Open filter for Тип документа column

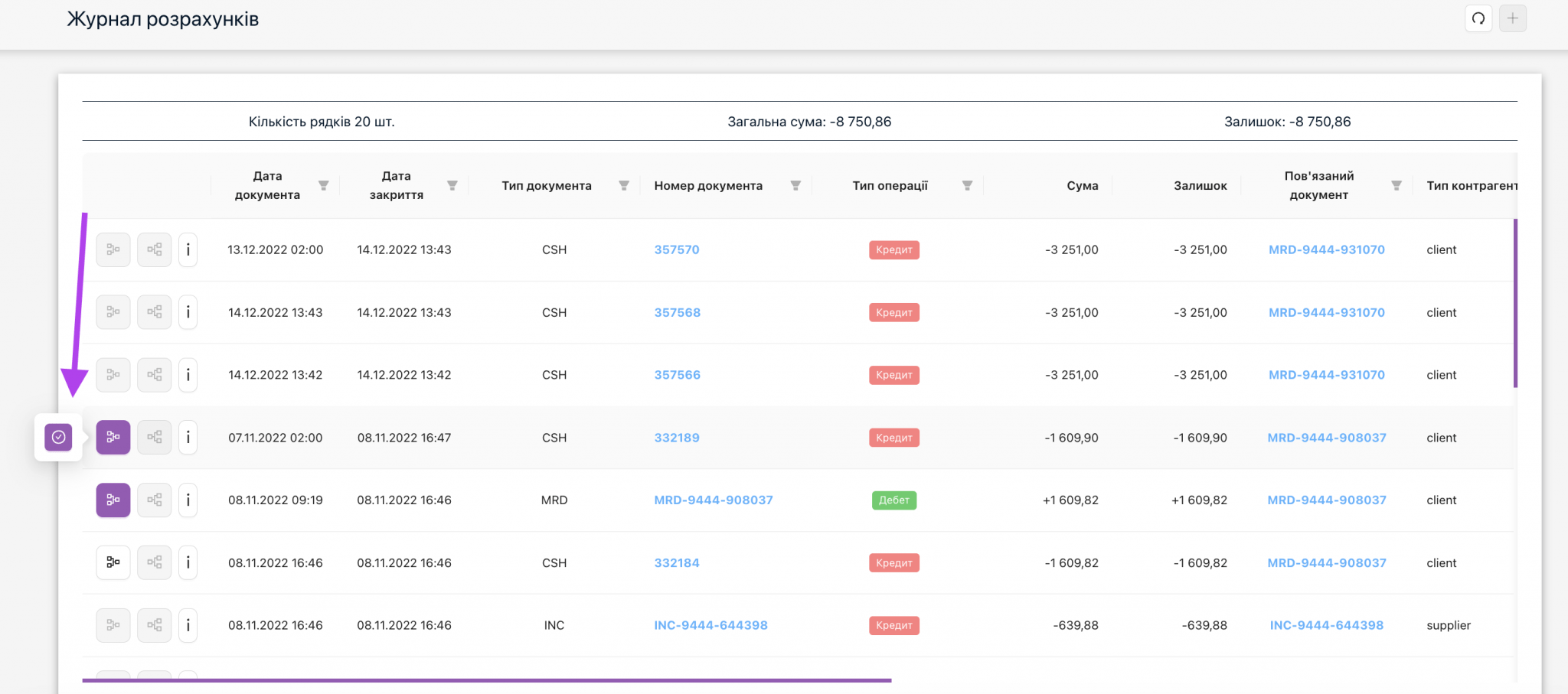coord(624,186)
